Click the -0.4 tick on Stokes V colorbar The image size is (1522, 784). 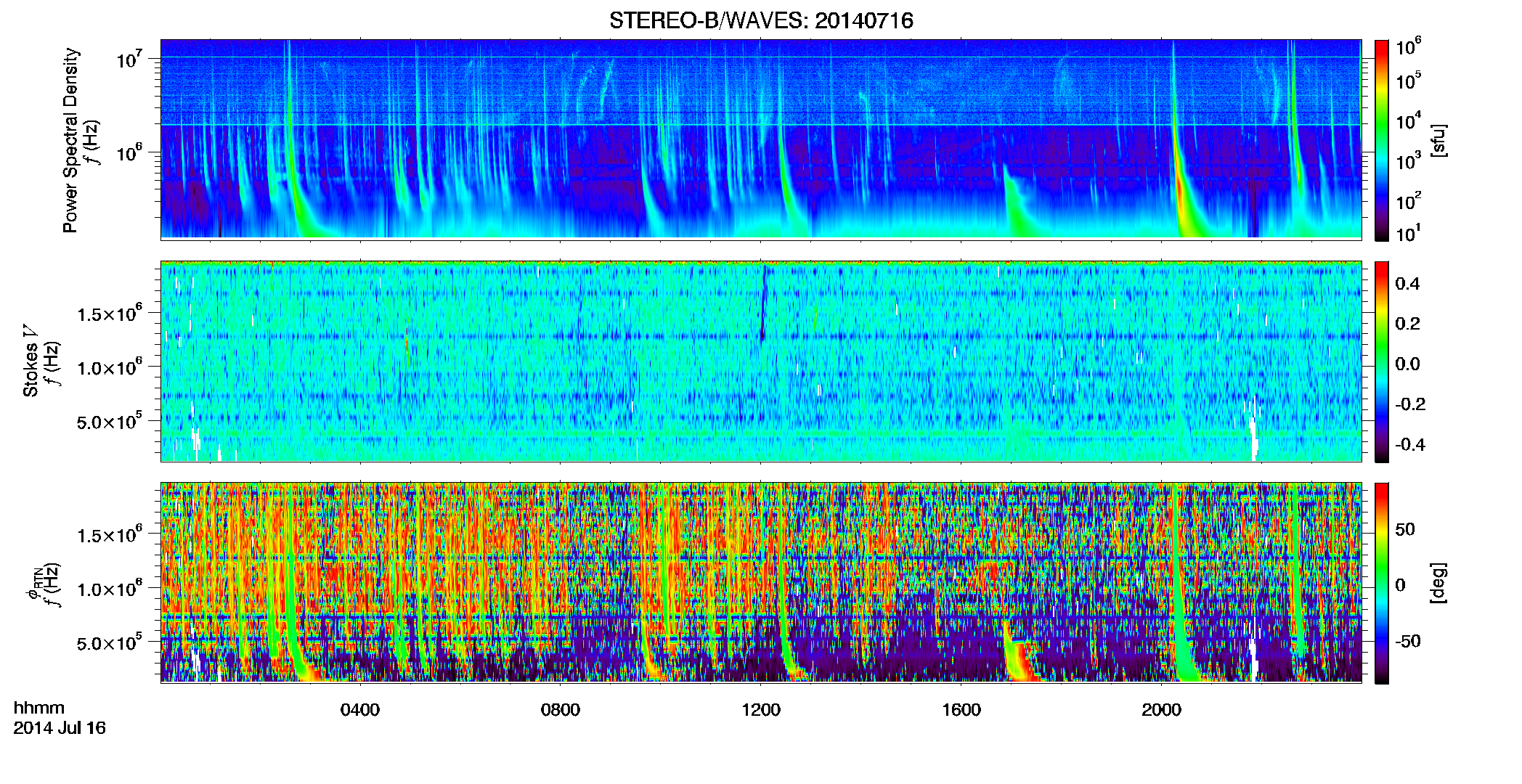pyautogui.click(x=1410, y=444)
